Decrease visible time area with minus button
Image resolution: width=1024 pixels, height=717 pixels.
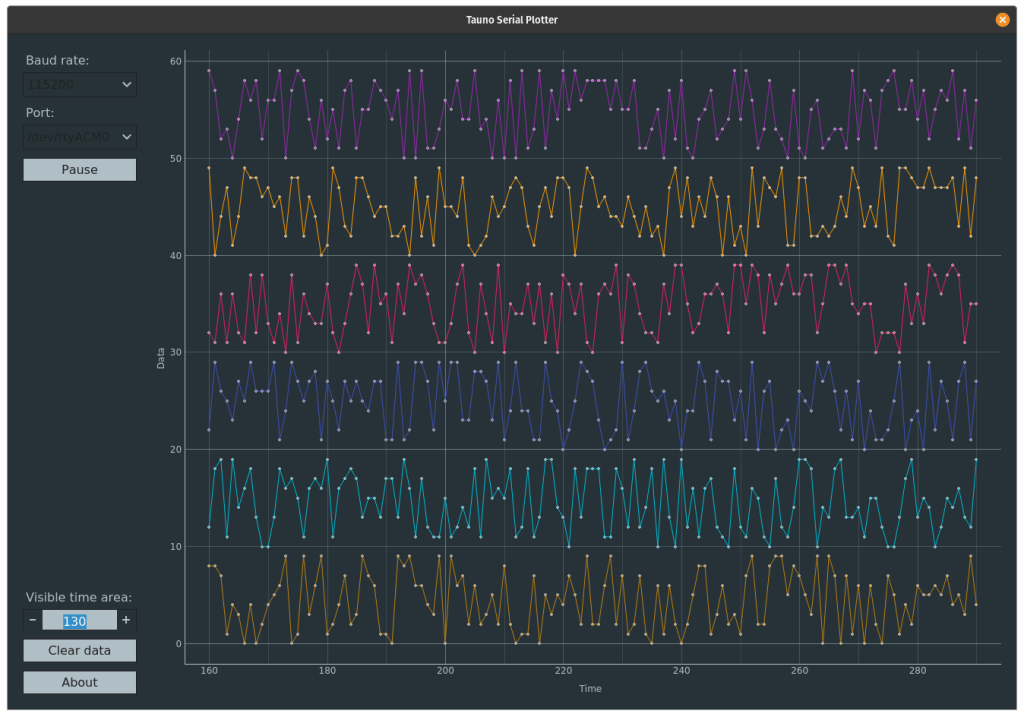tap(33, 621)
